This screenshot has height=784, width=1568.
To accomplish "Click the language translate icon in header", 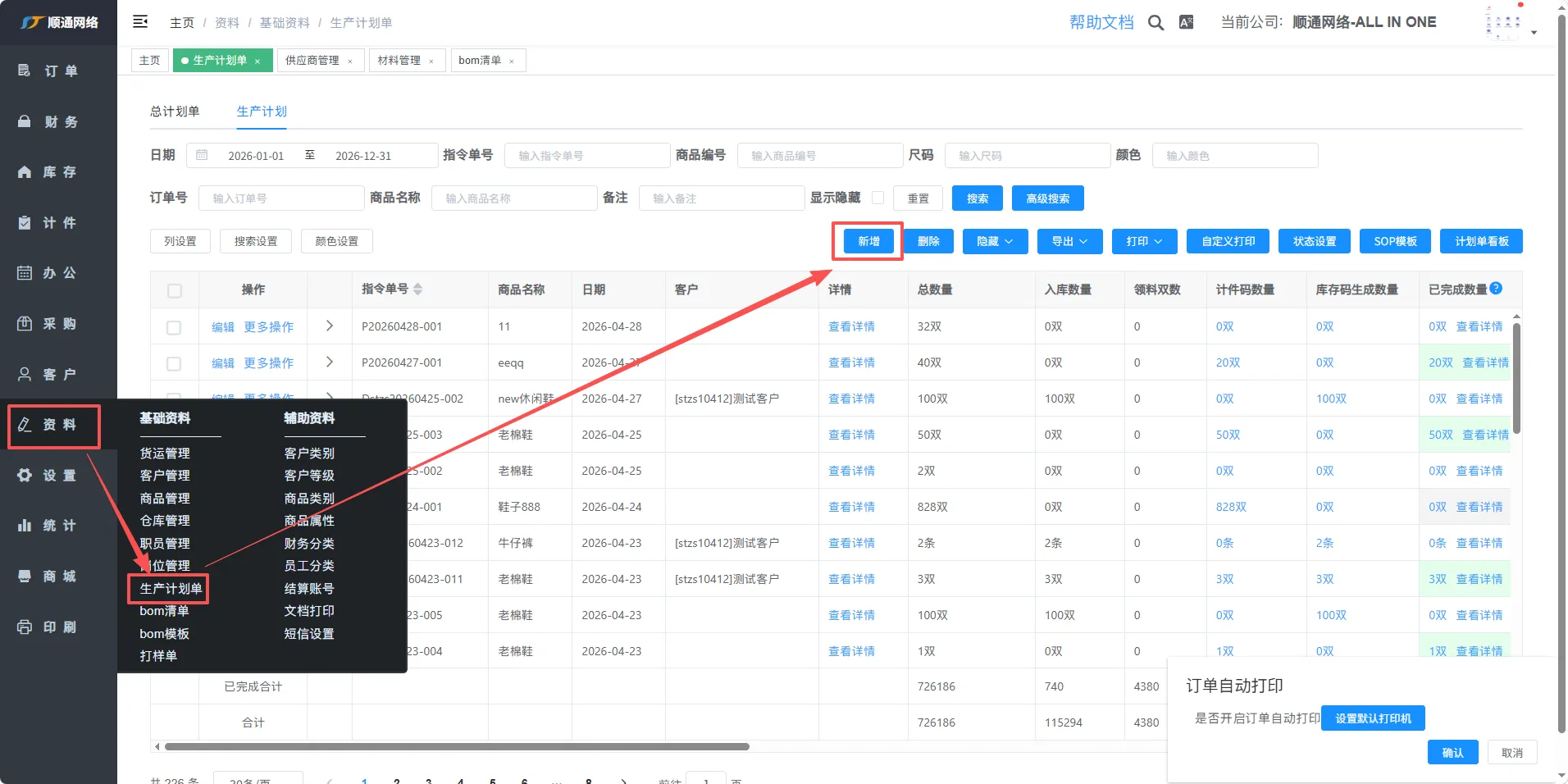I will click(1186, 23).
